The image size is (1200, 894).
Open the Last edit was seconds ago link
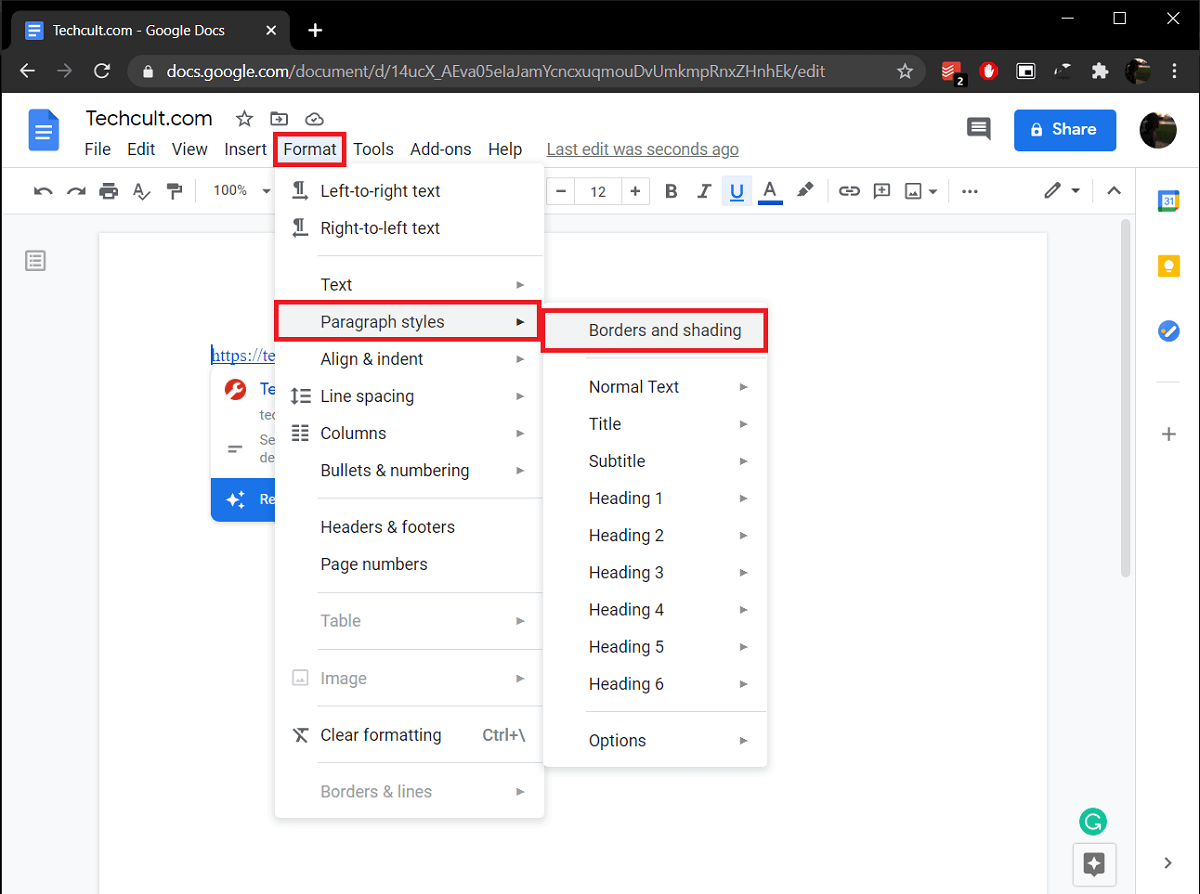coord(642,149)
